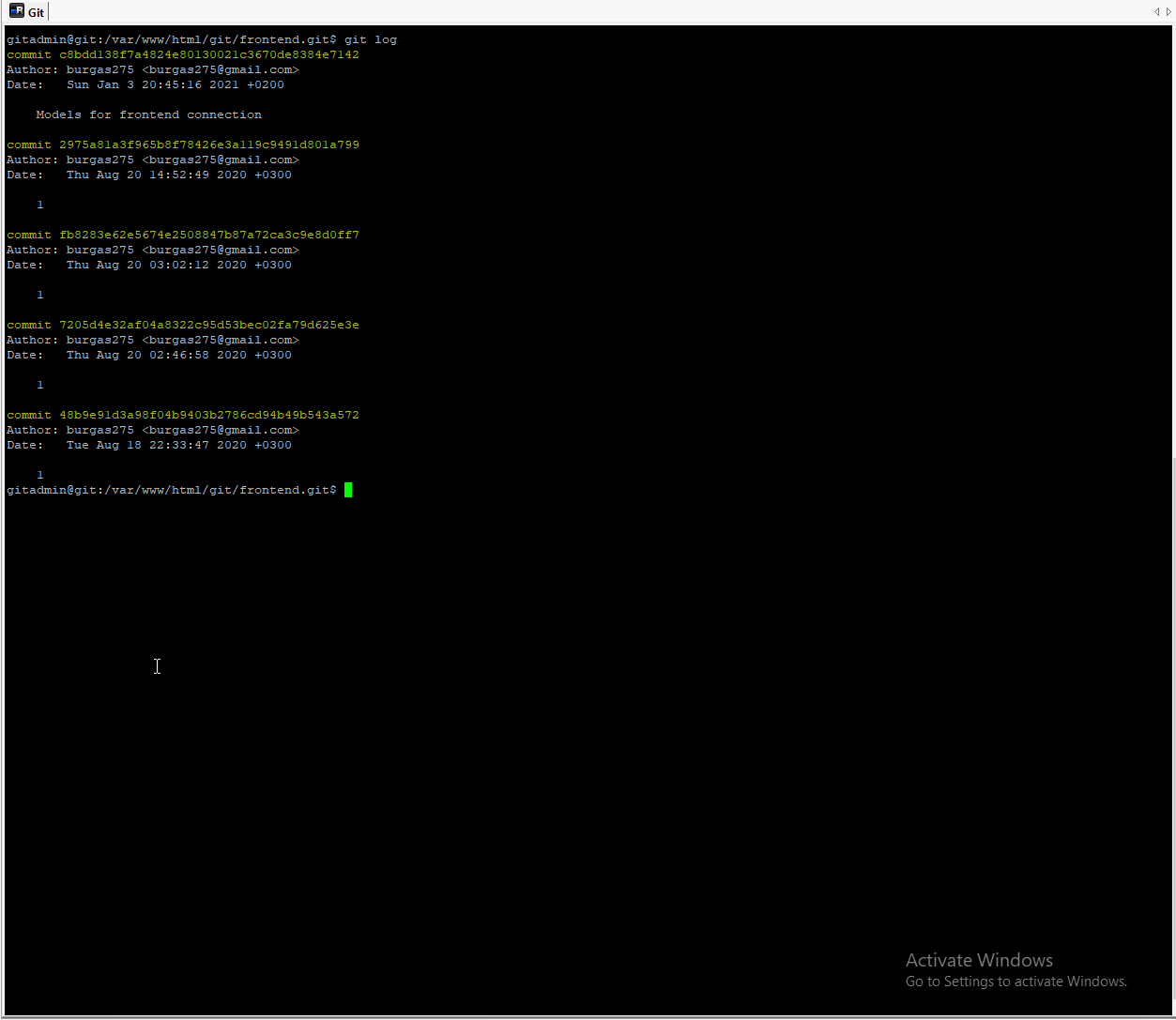Click the 'git log' command text

point(371,39)
